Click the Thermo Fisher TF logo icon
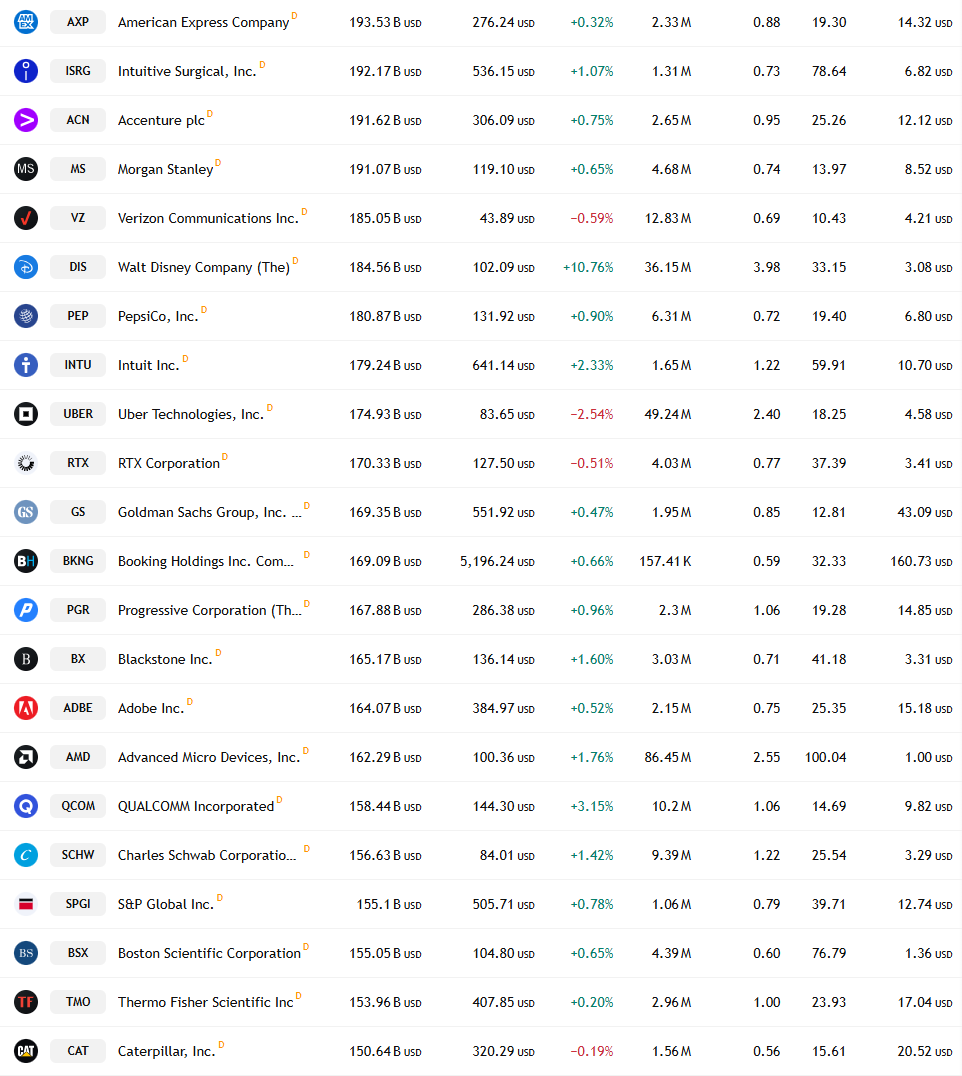The height and width of the screenshot is (1076, 962). [26, 1002]
